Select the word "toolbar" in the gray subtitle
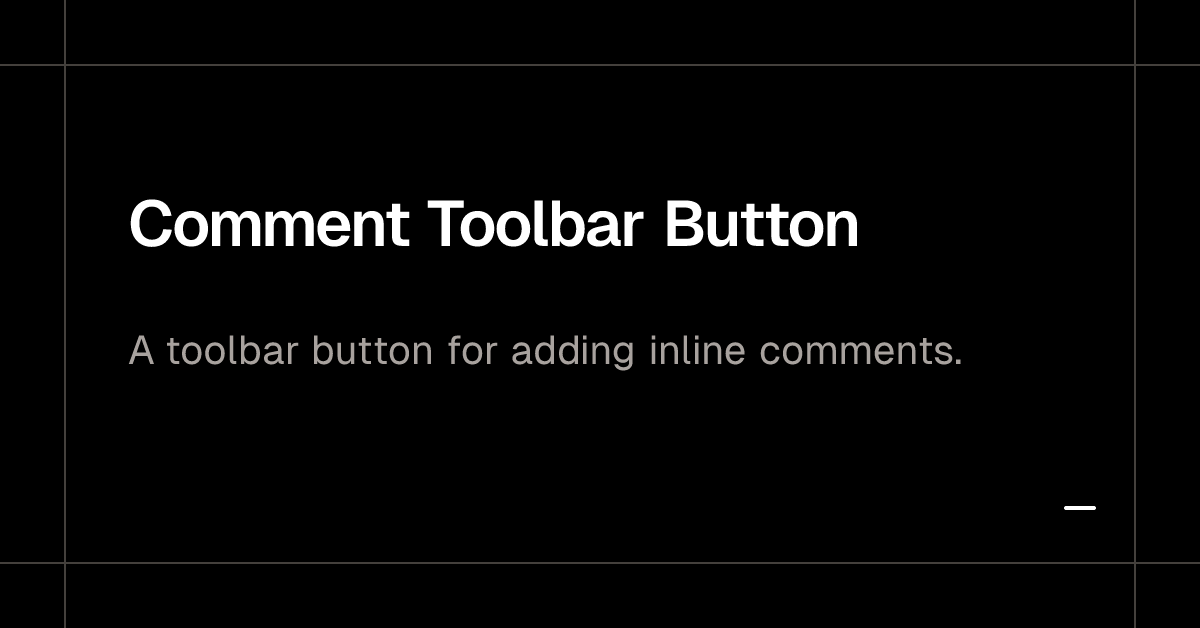The image size is (1200, 628). [x=234, y=351]
